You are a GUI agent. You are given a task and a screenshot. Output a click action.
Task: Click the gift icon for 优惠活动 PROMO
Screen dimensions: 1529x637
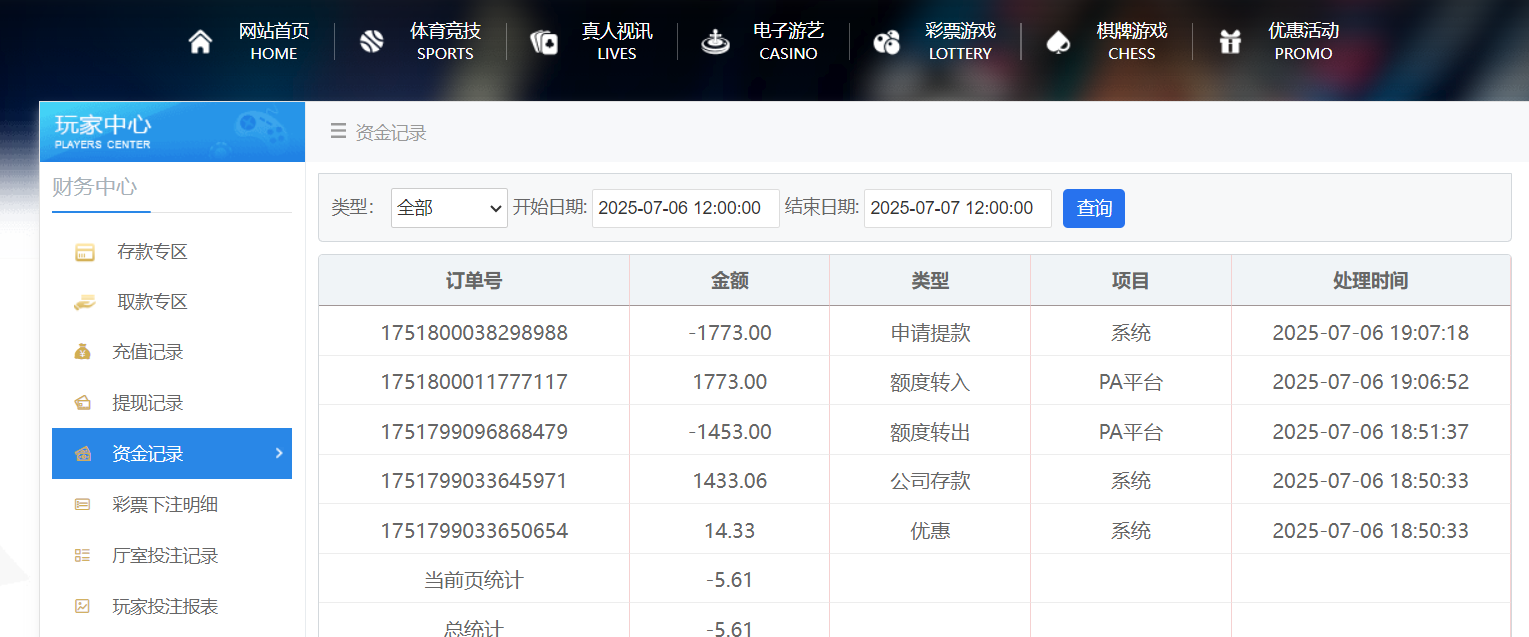point(1229,40)
